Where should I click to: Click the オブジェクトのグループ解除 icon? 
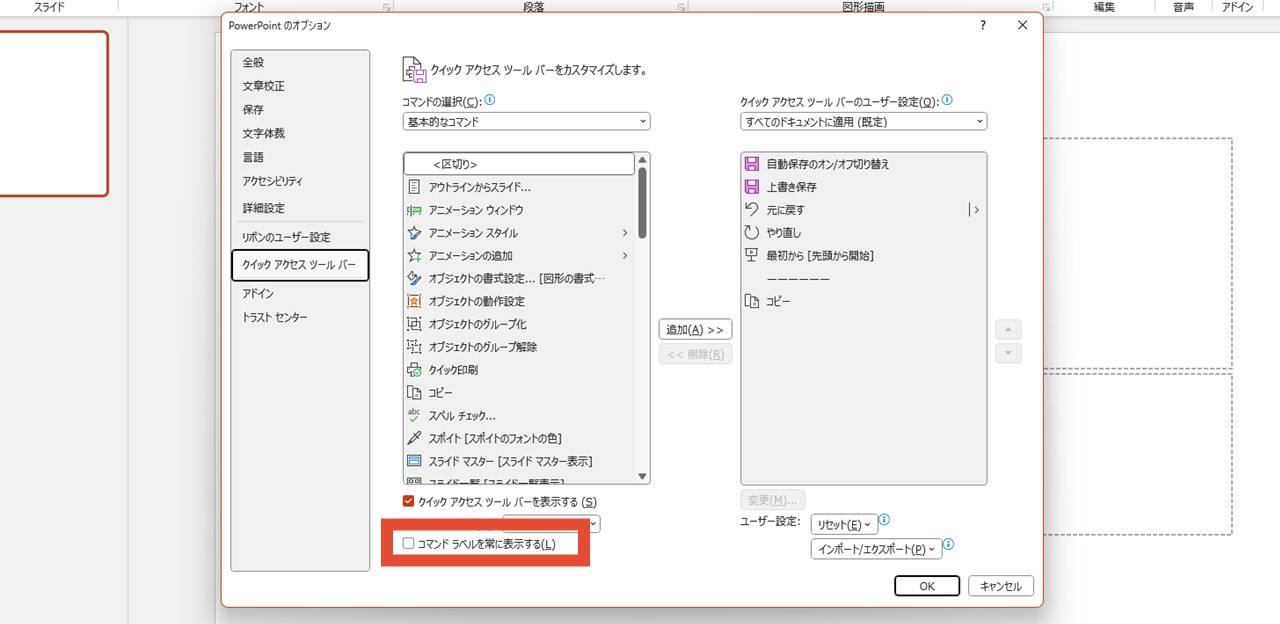click(414, 347)
